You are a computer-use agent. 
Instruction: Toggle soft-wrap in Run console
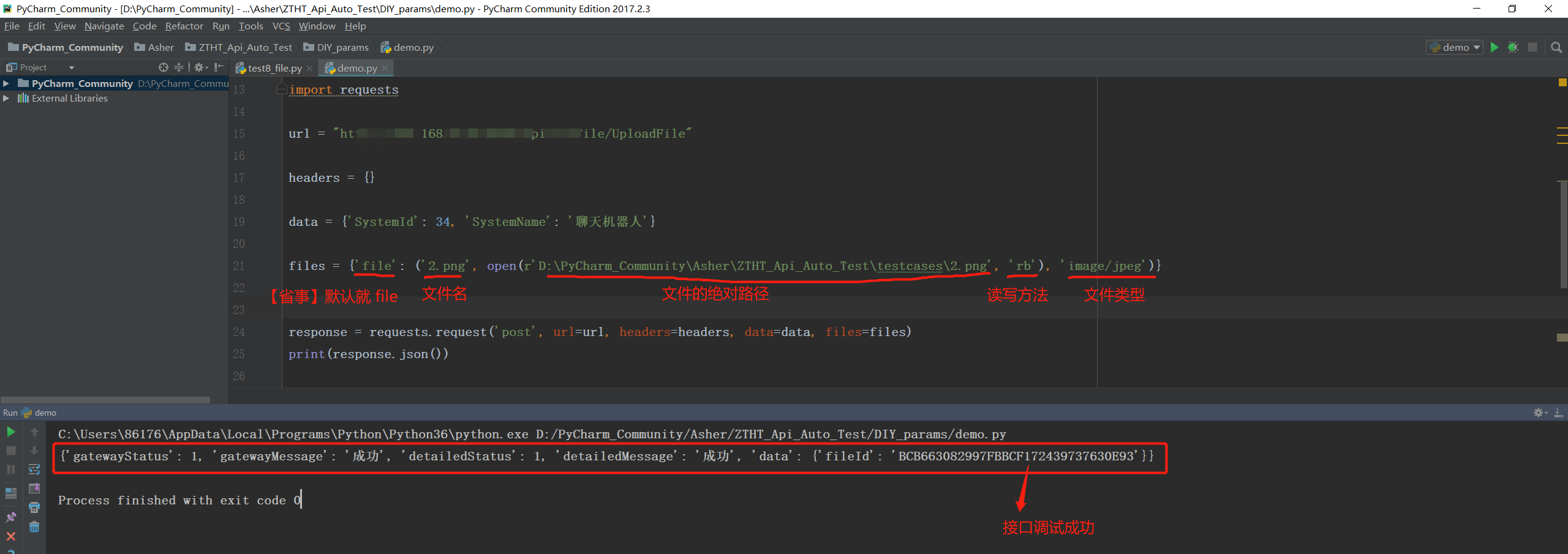pos(34,470)
